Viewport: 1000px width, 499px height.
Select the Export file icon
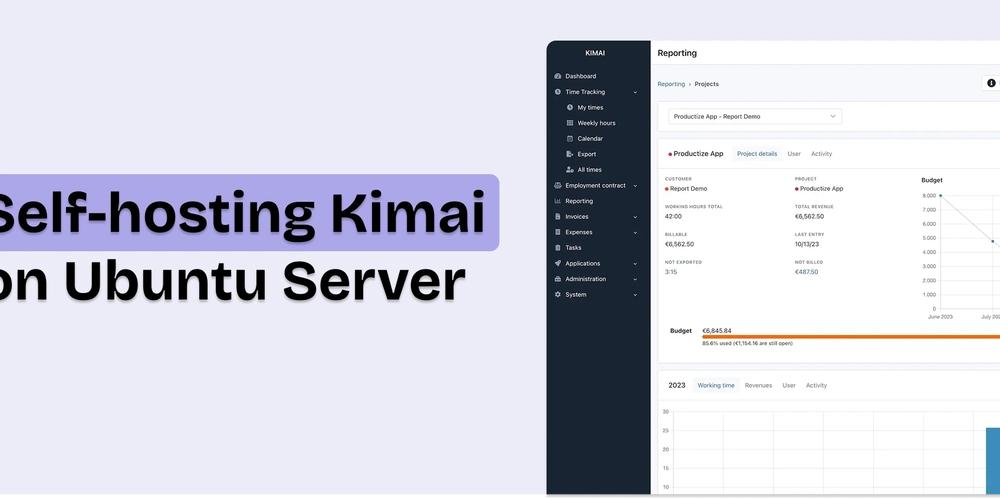pyautogui.click(x=570, y=154)
